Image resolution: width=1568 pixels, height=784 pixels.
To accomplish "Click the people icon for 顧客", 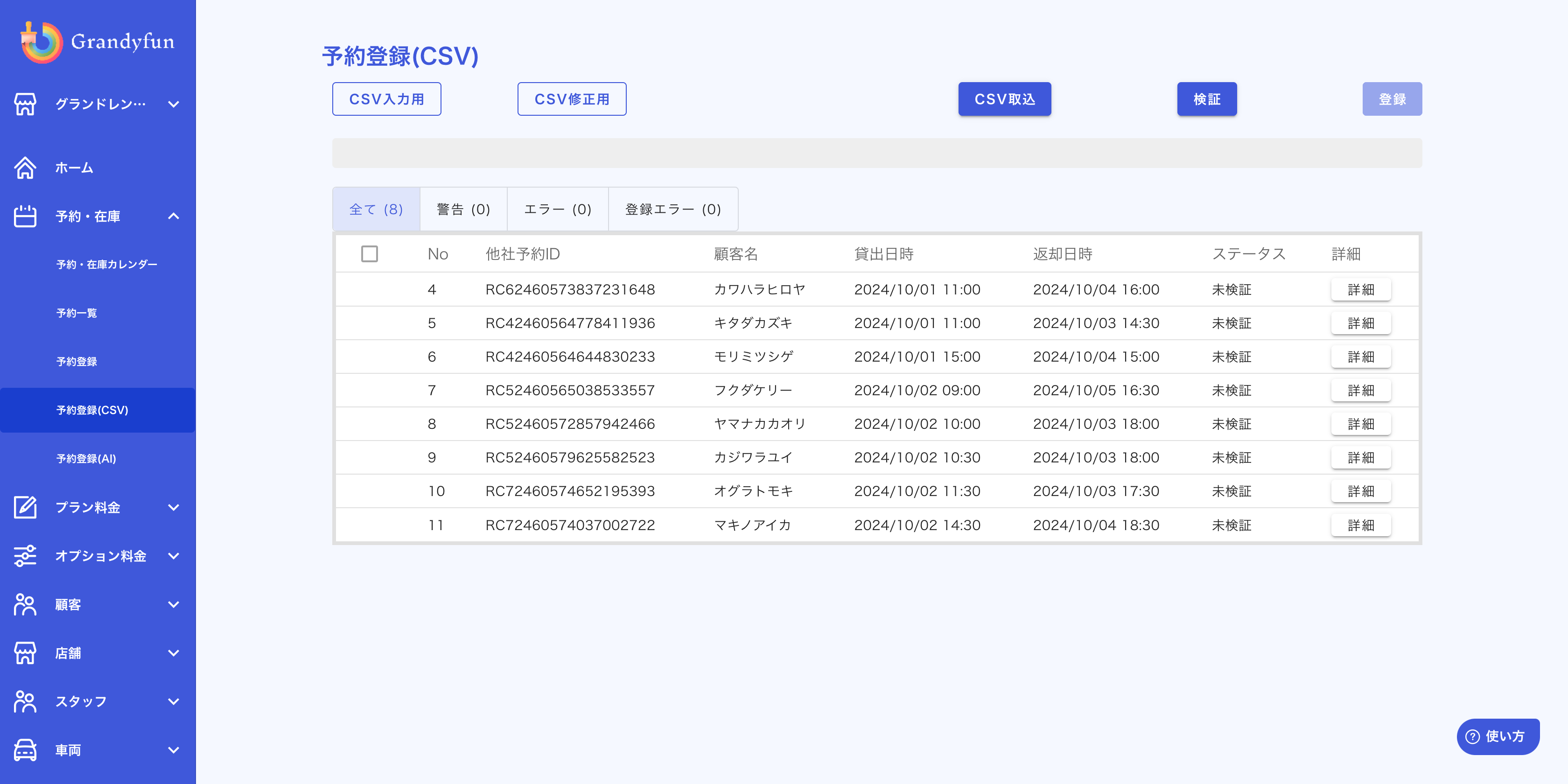I will pos(25,604).
